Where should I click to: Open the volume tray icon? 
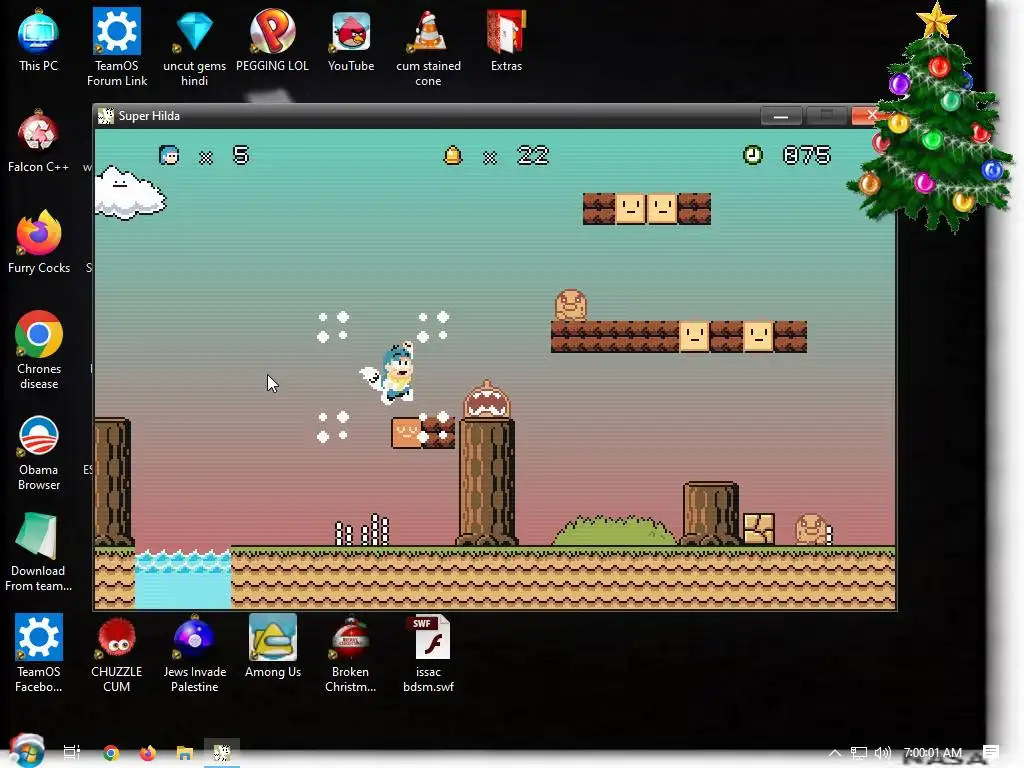882,753
